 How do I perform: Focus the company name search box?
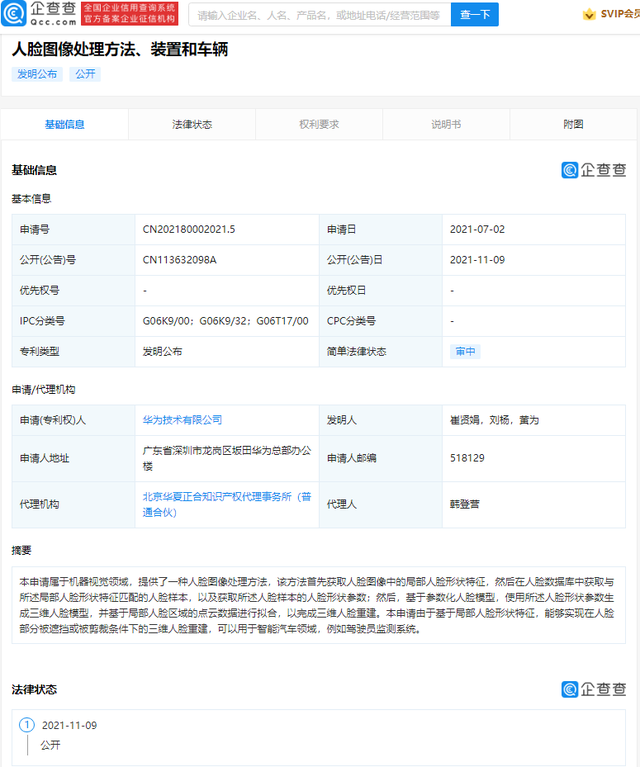tap(318, 15)
